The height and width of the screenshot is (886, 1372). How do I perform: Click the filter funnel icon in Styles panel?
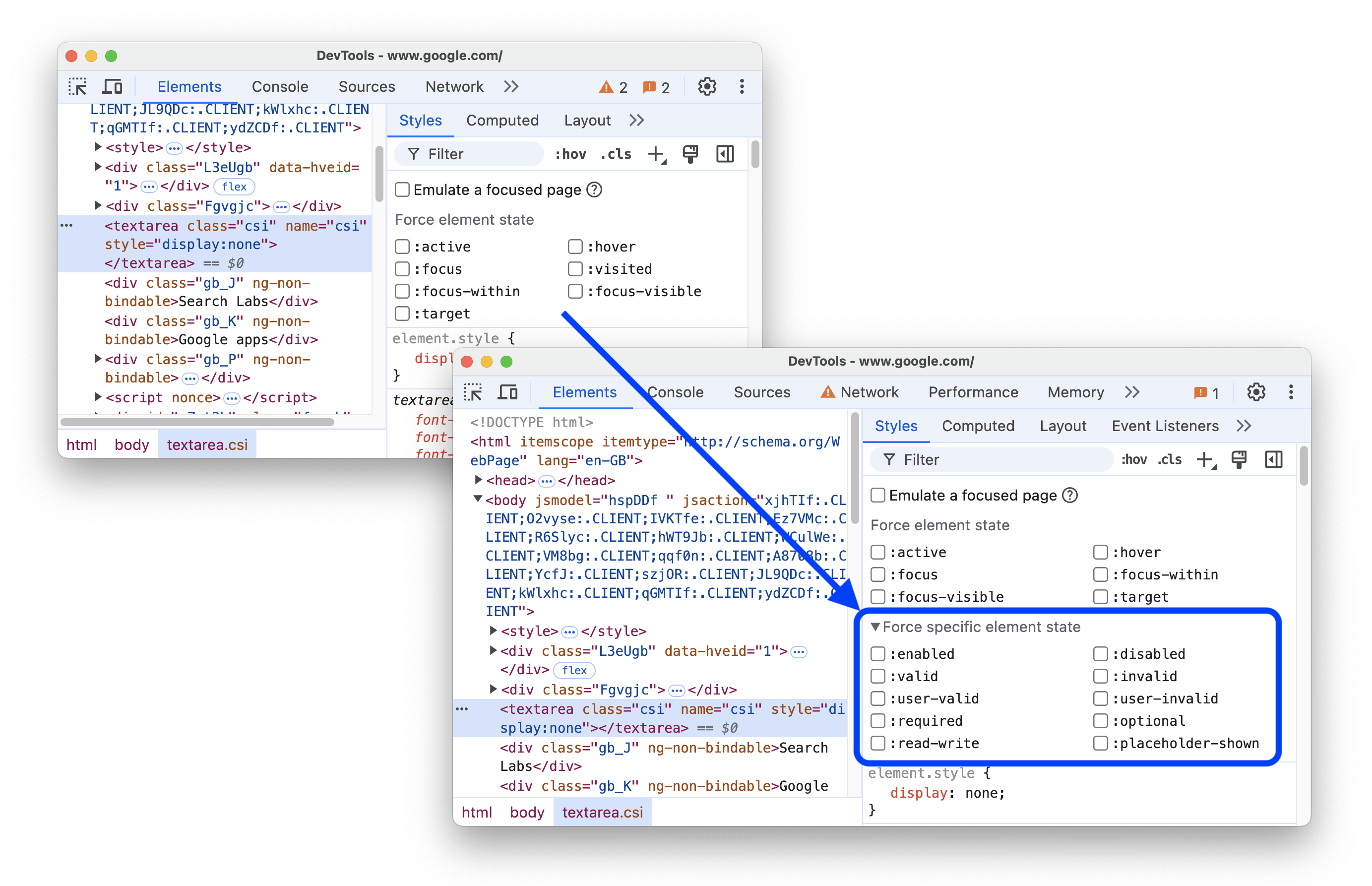tap(406, 154)
